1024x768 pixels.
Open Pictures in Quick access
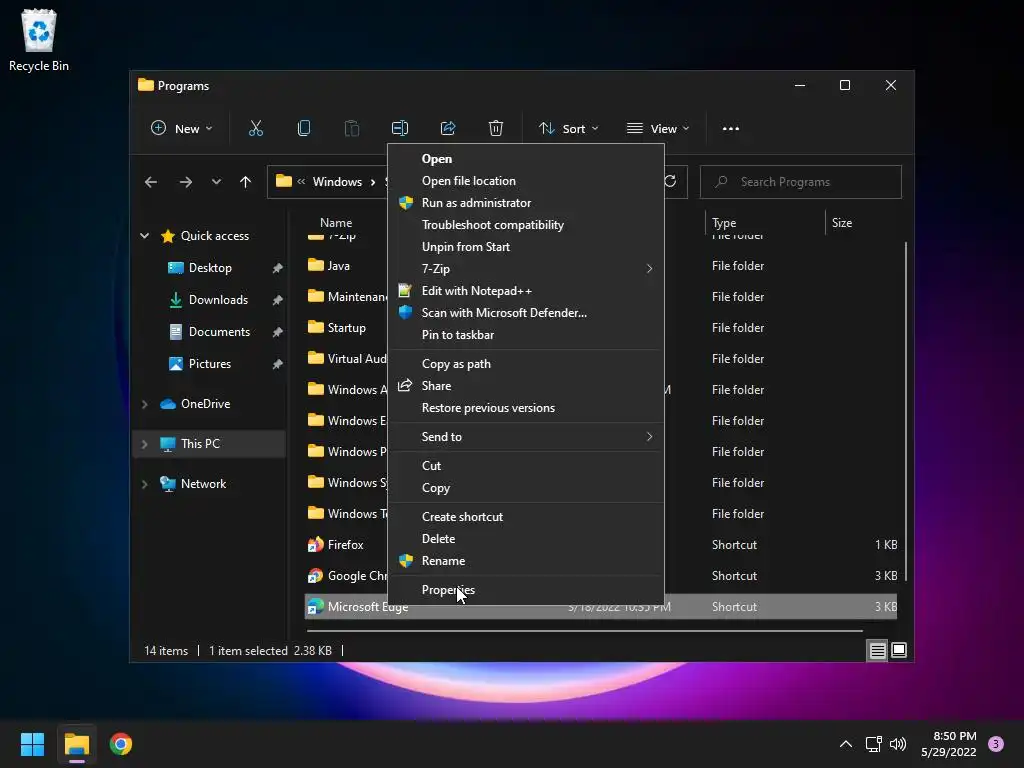210,364
